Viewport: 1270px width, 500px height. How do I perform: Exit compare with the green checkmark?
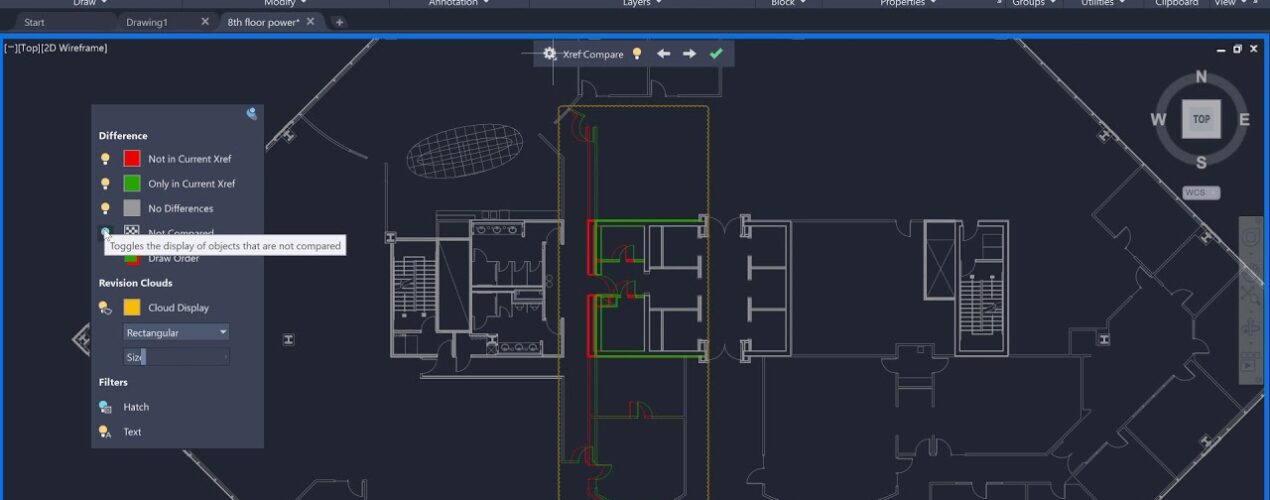coord(716,54)
